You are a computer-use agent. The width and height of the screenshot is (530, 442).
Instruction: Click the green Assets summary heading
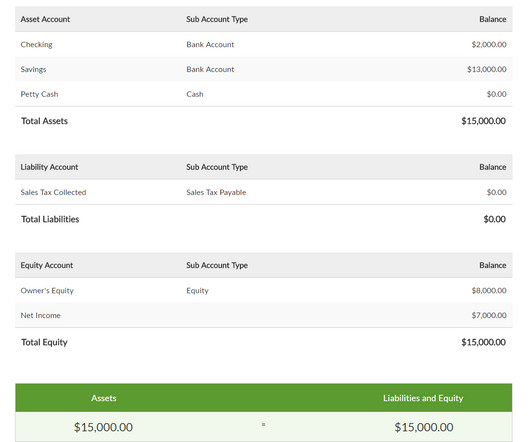(103, 398)
